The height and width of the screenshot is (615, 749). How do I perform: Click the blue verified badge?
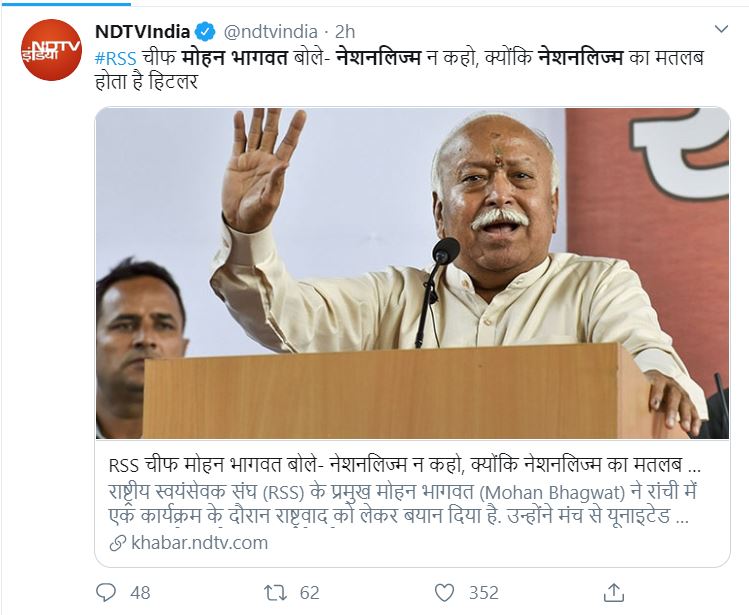tap(204, 32)
